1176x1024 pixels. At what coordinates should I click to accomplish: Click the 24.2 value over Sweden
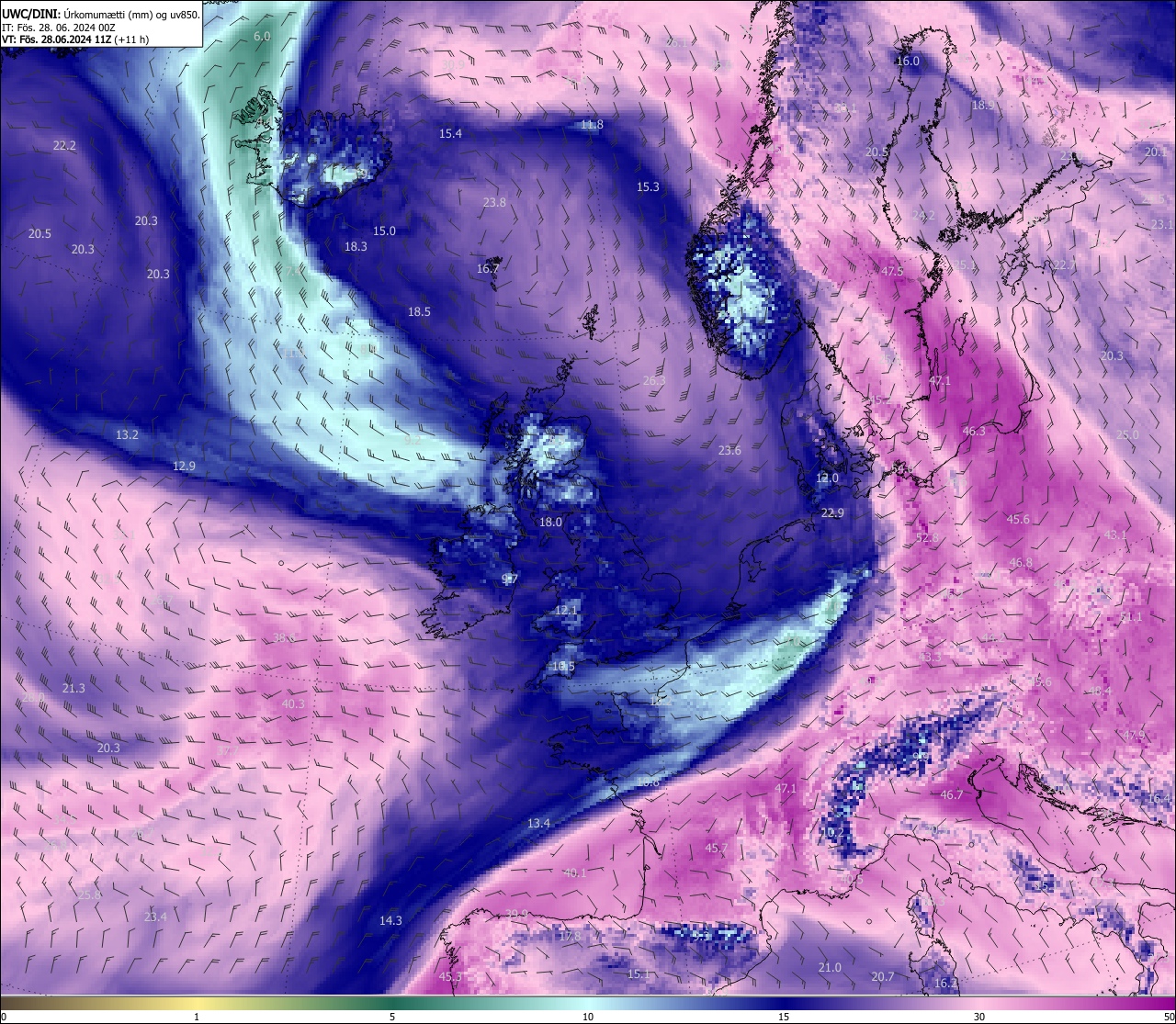pos(923,215)
